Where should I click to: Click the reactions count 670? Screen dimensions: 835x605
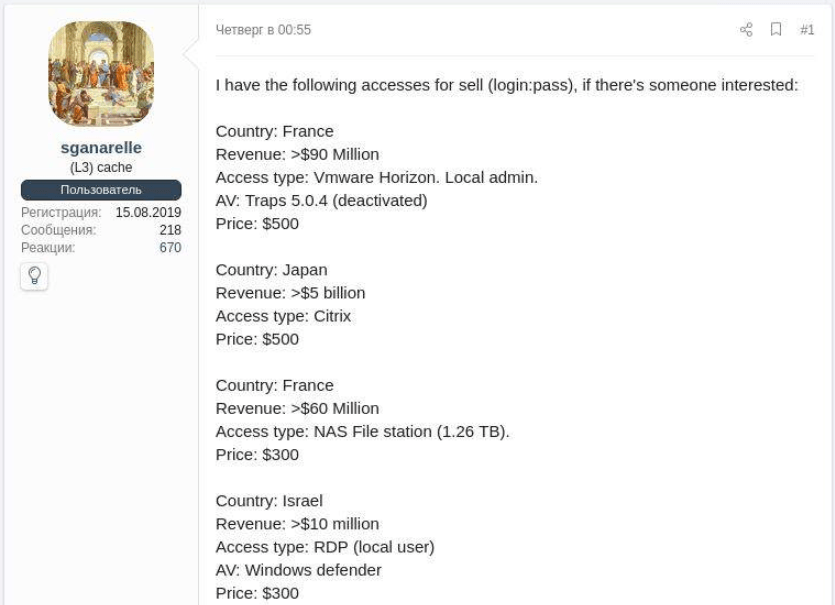pos(170,247)
